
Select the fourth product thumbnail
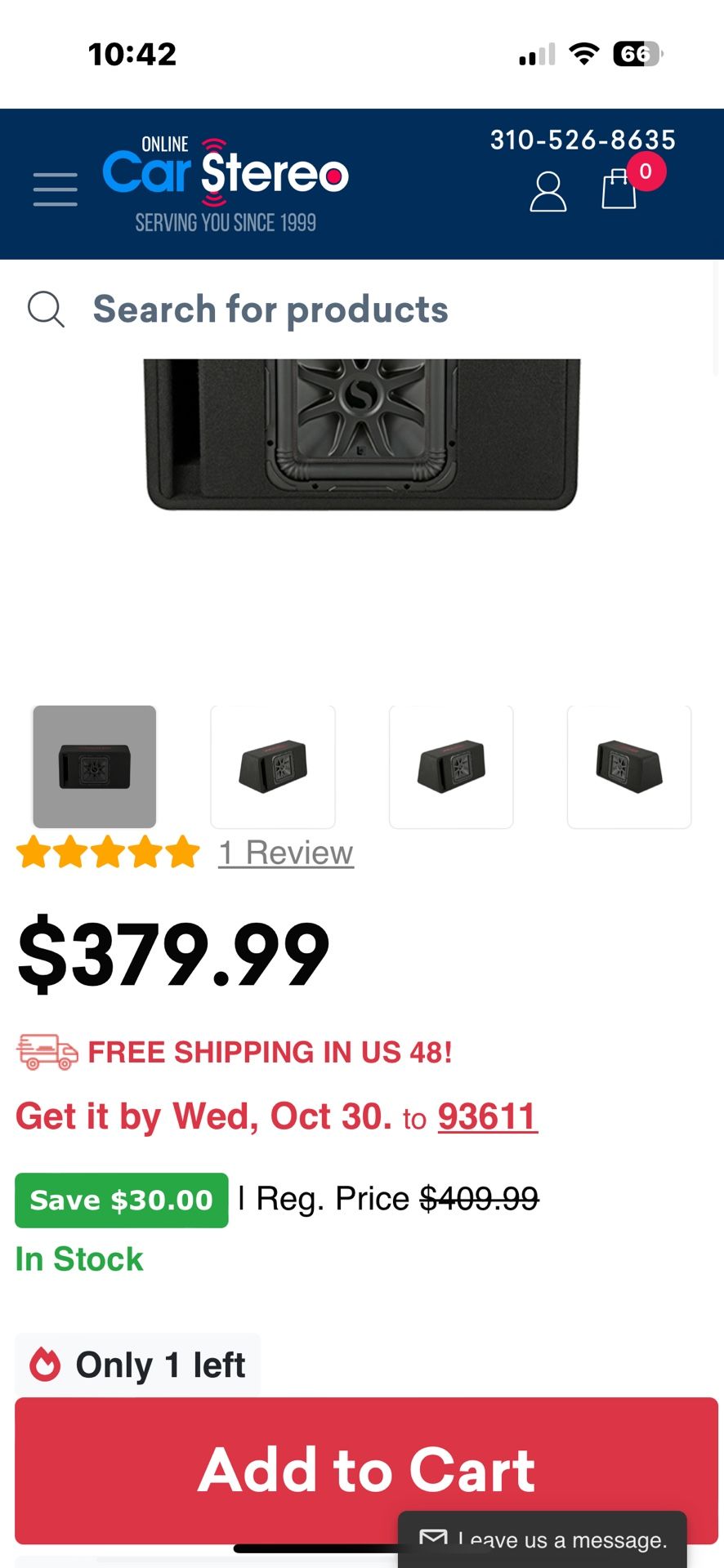(629, 767)
